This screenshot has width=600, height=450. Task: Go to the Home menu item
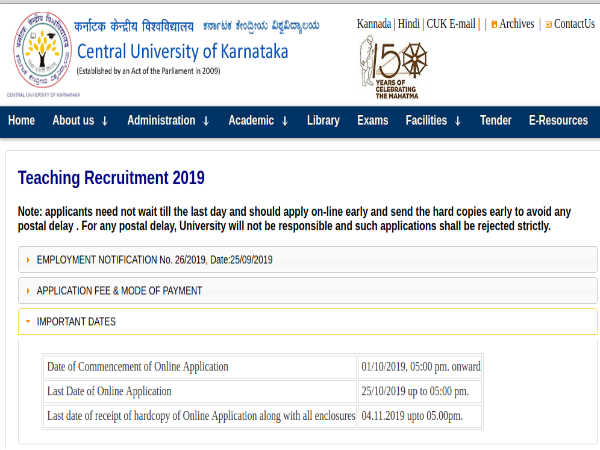21,121
